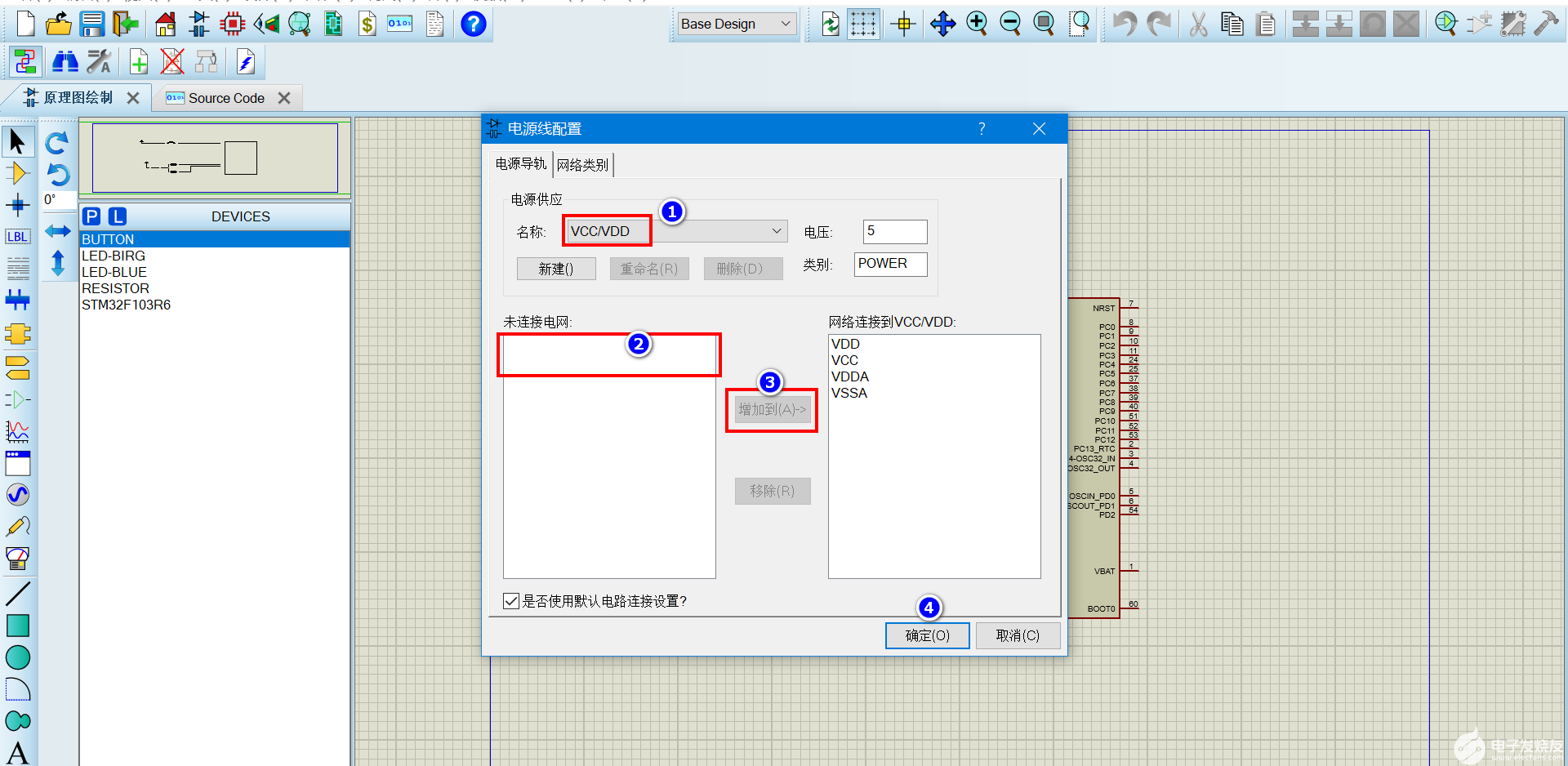The width and height of the screenshot is (1568, 766).
Task: Toggle the grid dots display
Action: 863,24
